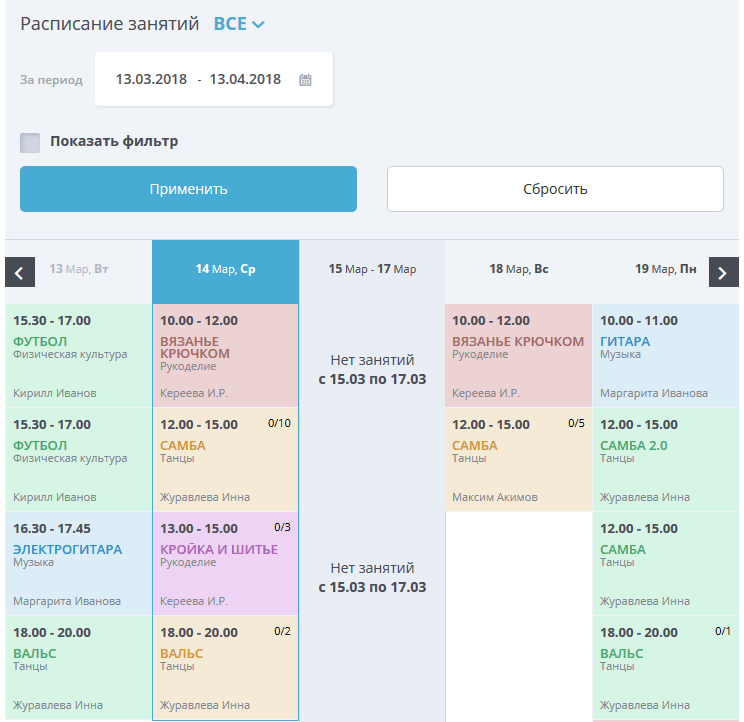The width and height of the screenshot is (744, 722).
Task: Select the 14 Мар, Ср day tab
Action: point(225,270)
